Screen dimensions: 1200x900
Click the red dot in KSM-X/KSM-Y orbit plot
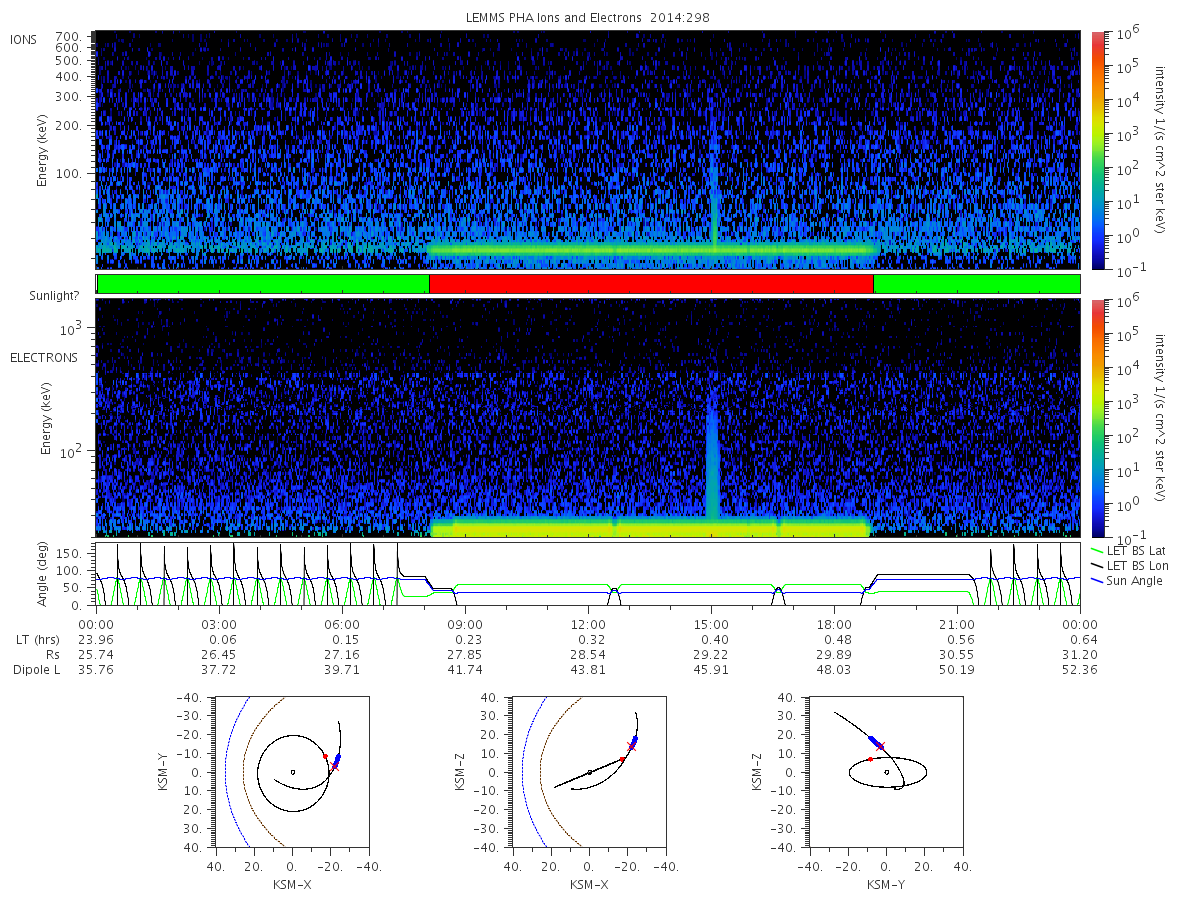pos(325,756)
